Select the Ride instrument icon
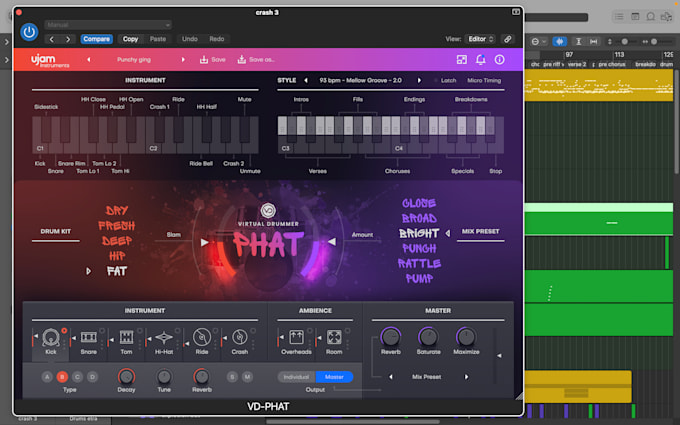The height and width of the screenshot is (425, 680). (202, 337)
